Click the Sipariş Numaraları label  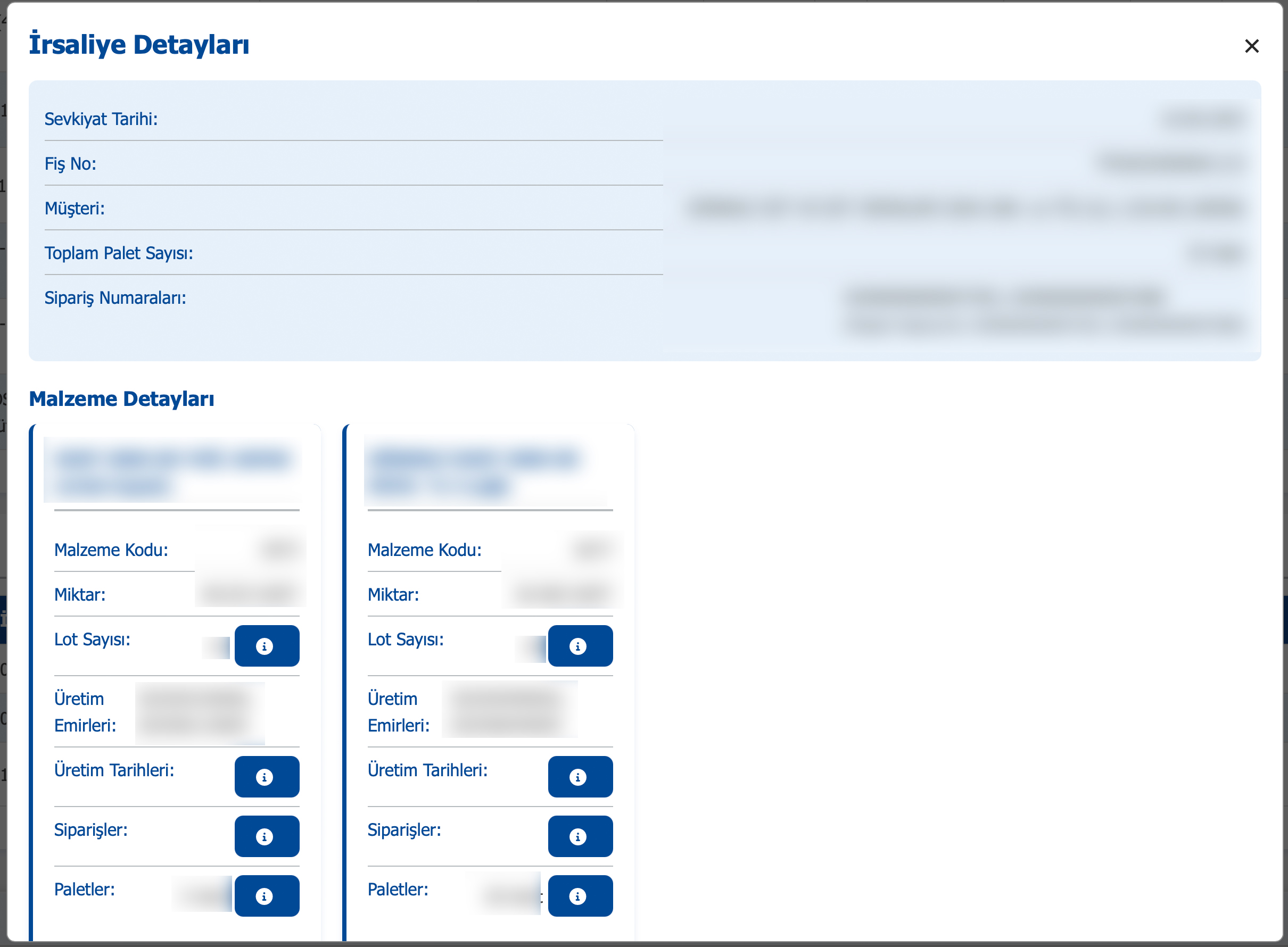tap(115, 298)
